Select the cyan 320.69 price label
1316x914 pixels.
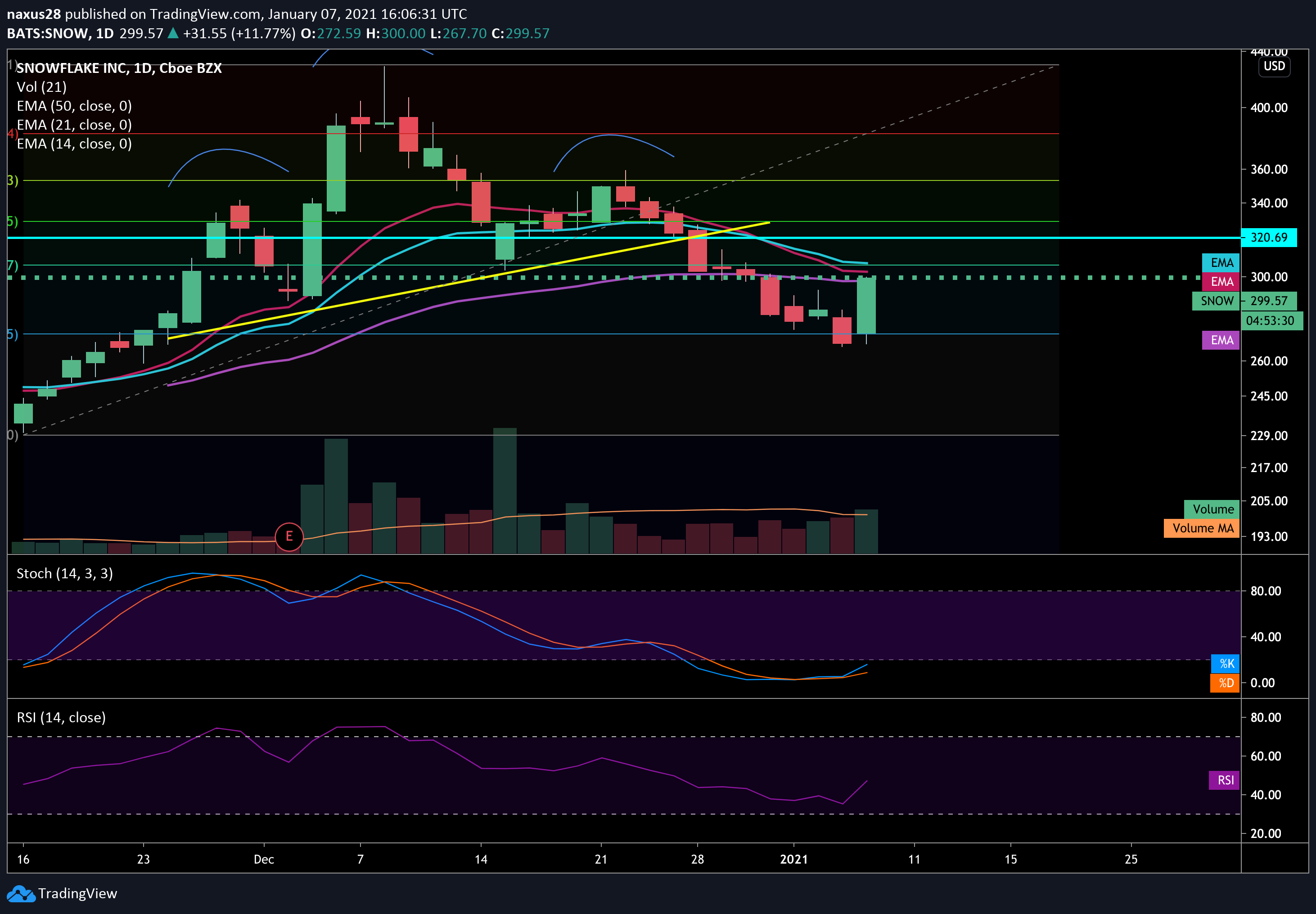coord(1268,237)
